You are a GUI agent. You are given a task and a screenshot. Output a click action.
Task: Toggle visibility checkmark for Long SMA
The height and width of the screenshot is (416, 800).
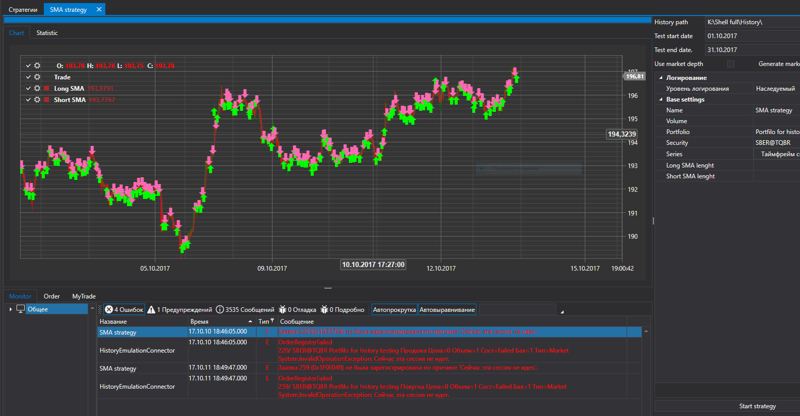[x=28, y=88]
